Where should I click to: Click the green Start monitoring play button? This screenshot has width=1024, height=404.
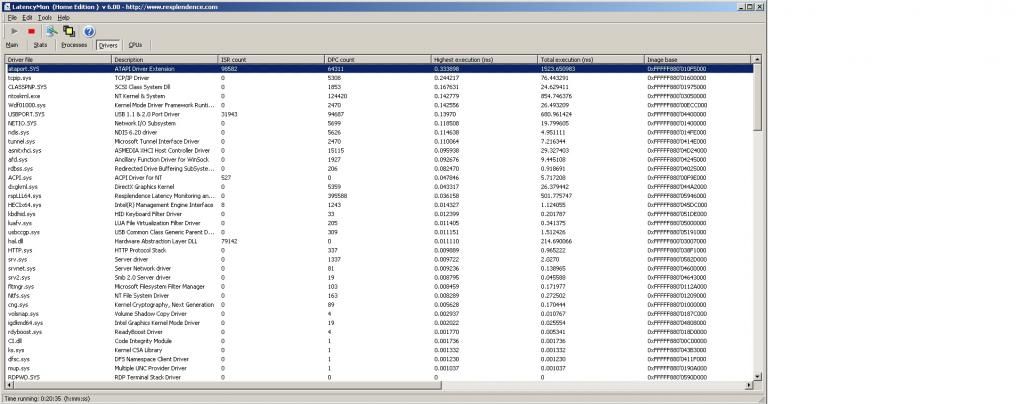pyautogui.click(x=12, y=31)
